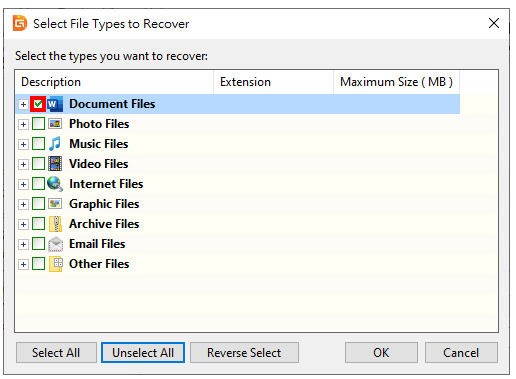Screen dimensions: 516x379
Task: Click the Video Files filmstrip icon
Action: point(55,164)
